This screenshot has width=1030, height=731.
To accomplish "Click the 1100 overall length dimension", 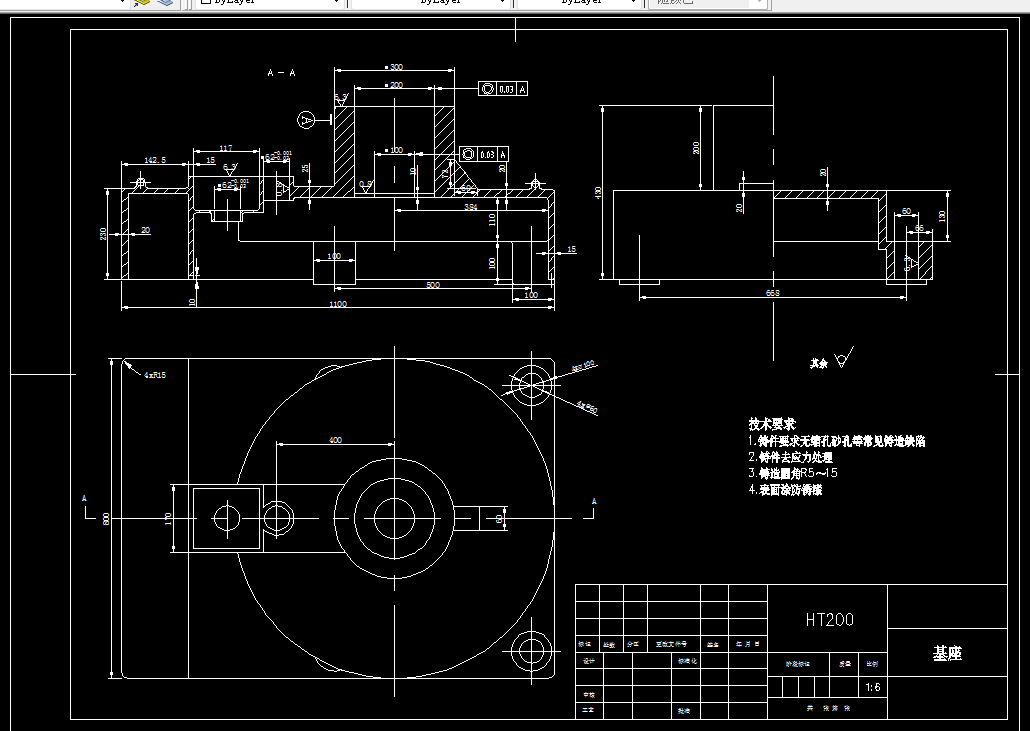I will point(338,304).
